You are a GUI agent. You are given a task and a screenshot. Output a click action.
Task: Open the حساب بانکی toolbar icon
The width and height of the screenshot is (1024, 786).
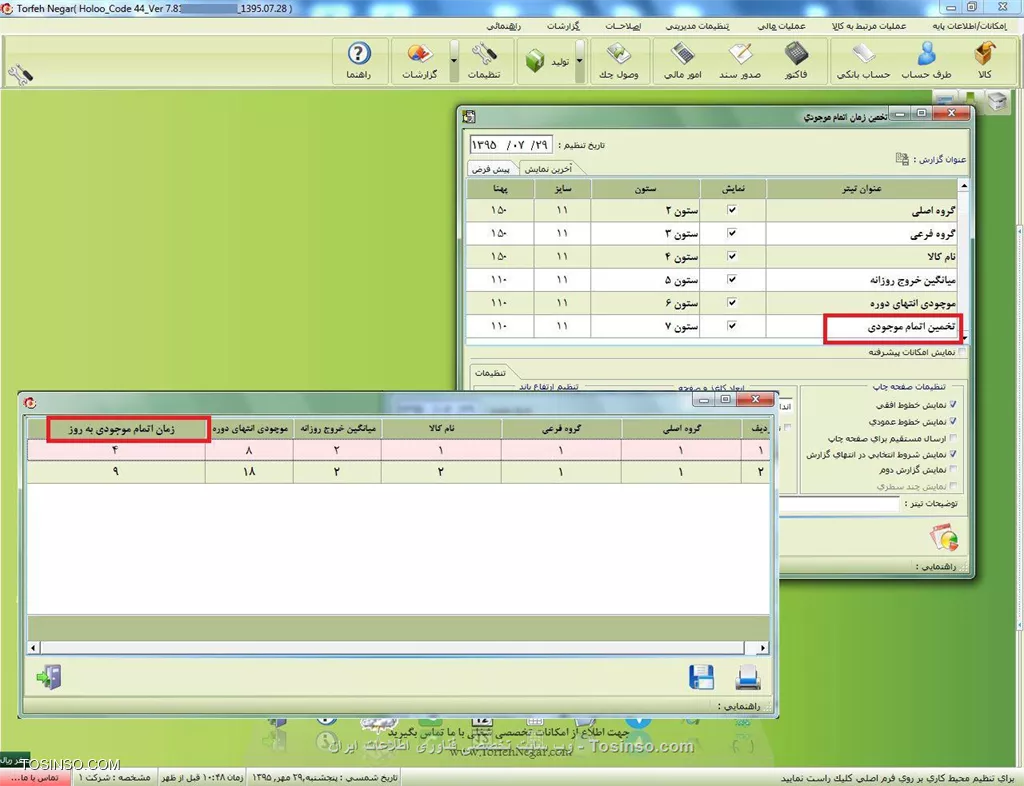tap(863, 60)
